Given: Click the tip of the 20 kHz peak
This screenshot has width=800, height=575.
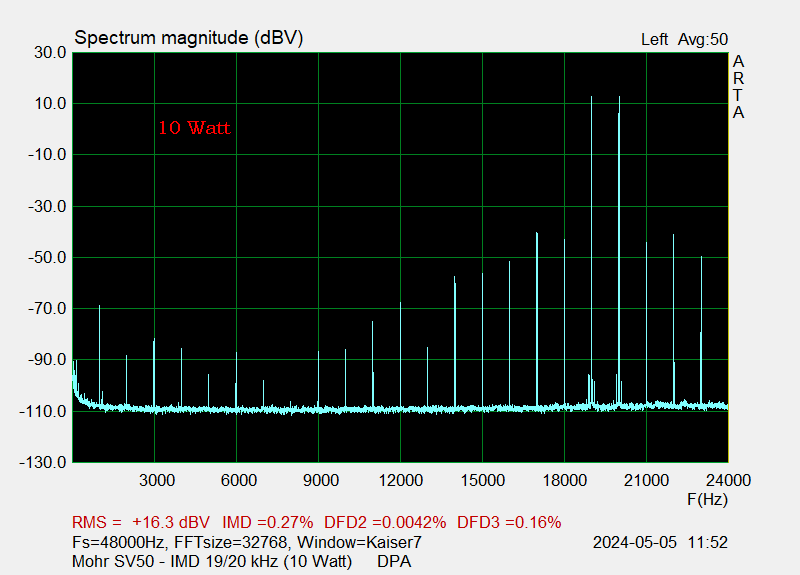Looking at the screenshot, I should pyautogui.click(x=619, y=98).
